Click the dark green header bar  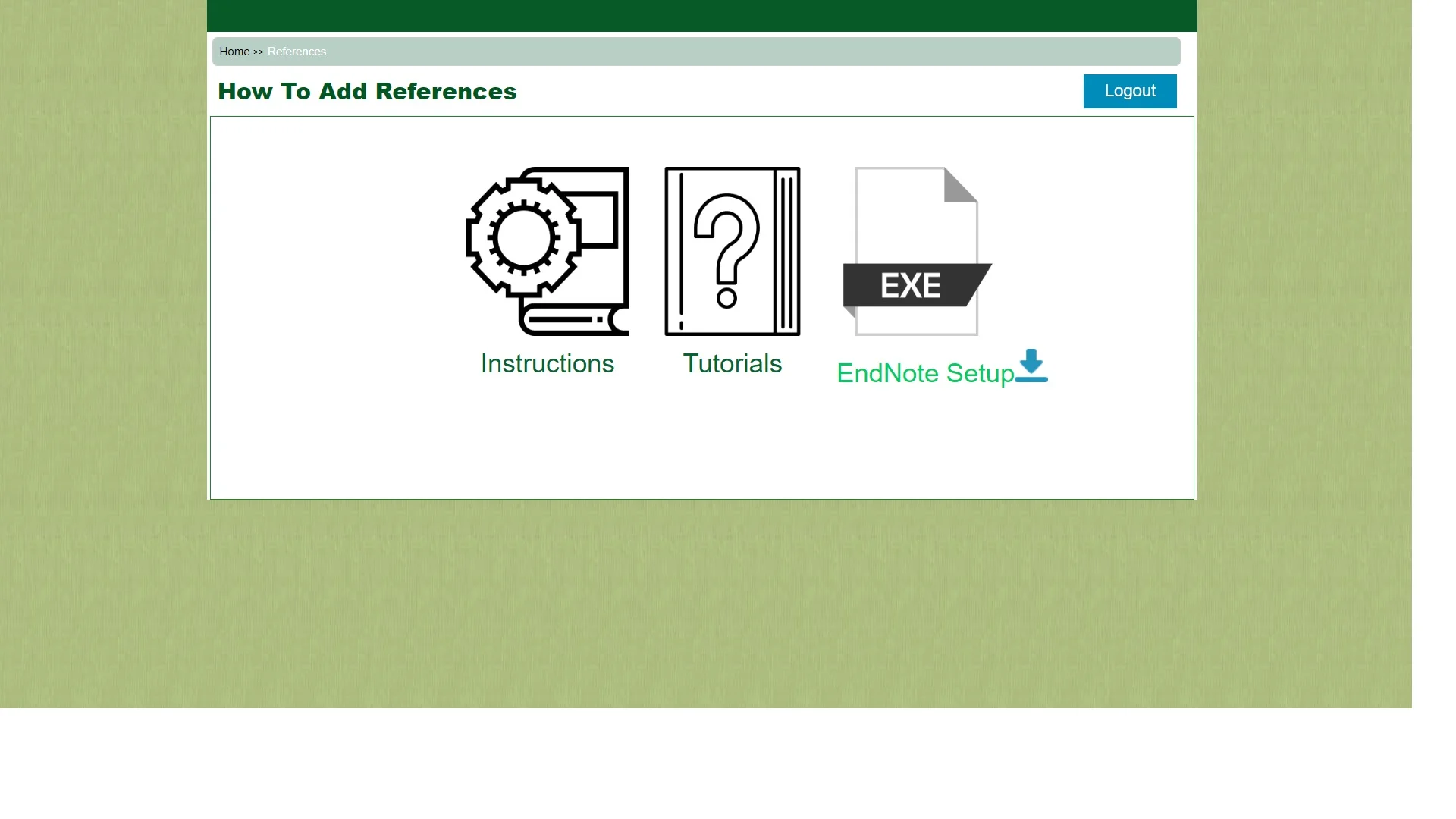(701, 15)
